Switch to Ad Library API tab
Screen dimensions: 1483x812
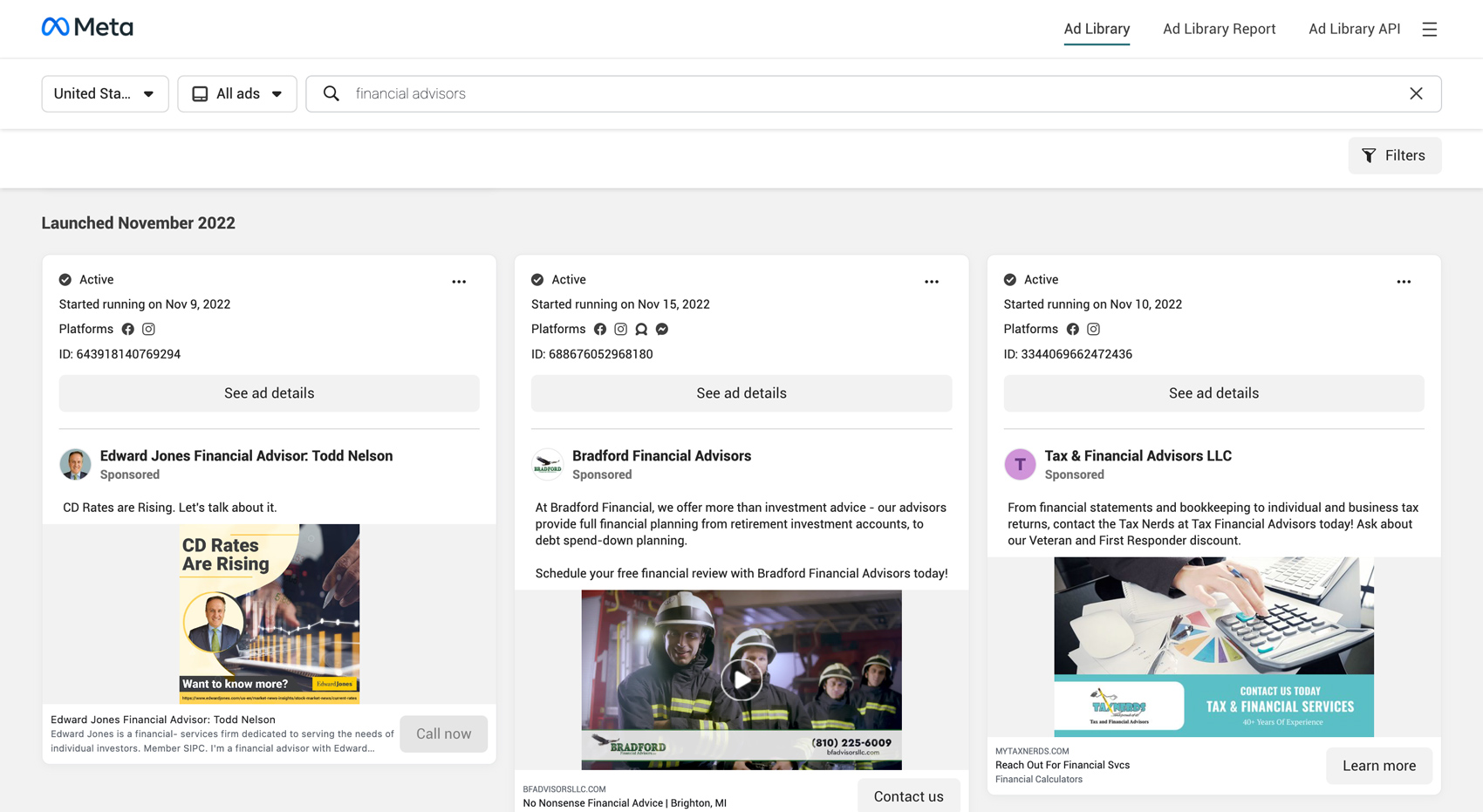pyautogui.click(x=1354, y=29)
